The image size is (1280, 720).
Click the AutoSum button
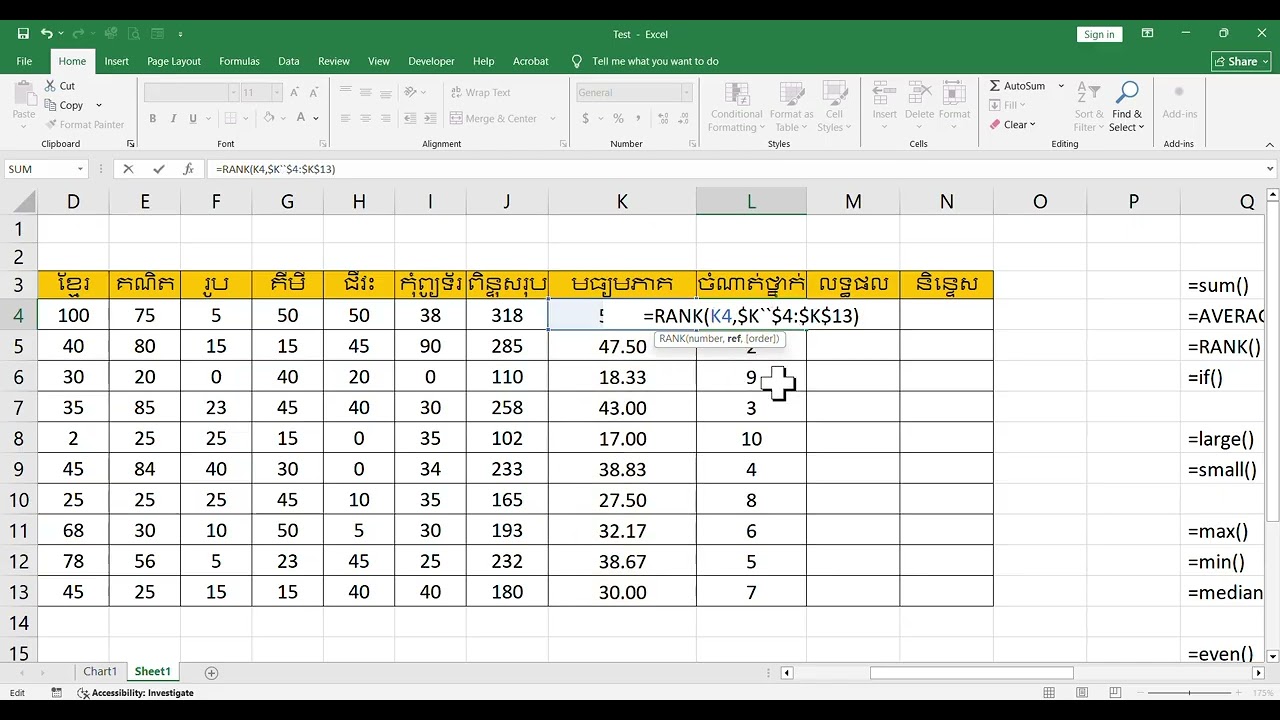1016,86
